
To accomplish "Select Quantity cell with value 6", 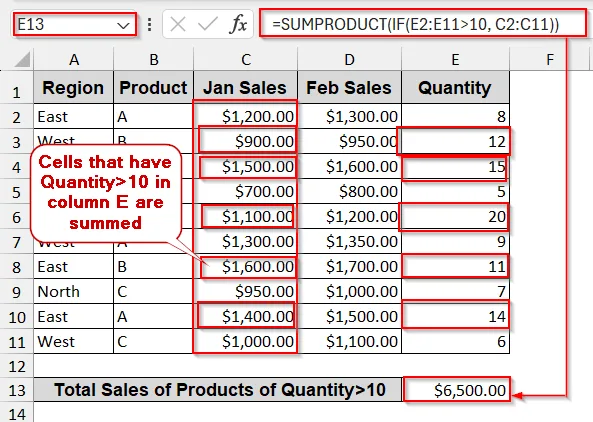I will tap(455, 341).
